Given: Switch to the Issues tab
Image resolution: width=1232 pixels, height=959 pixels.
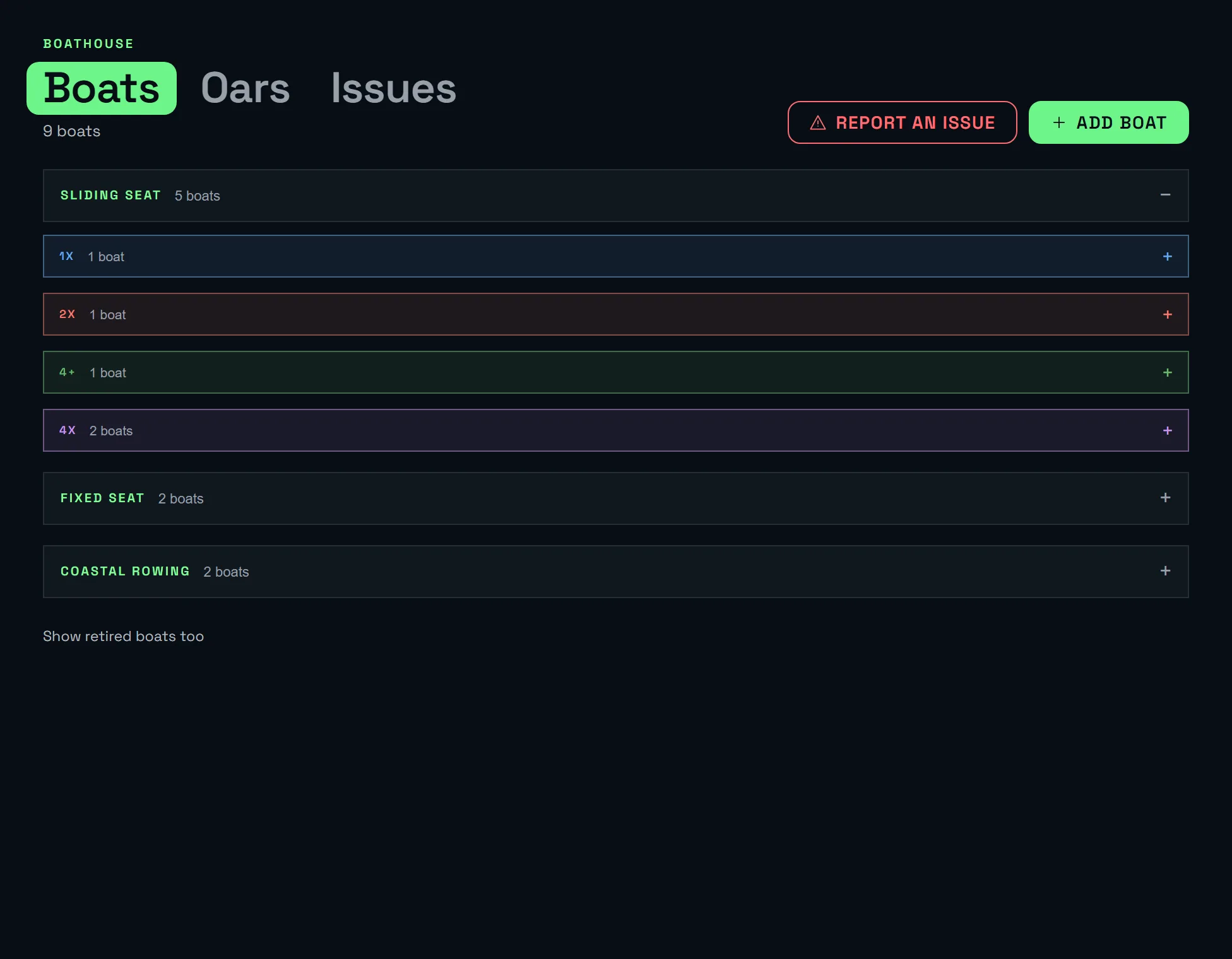Looking at the screenshot, I should (x=393, y=88).
